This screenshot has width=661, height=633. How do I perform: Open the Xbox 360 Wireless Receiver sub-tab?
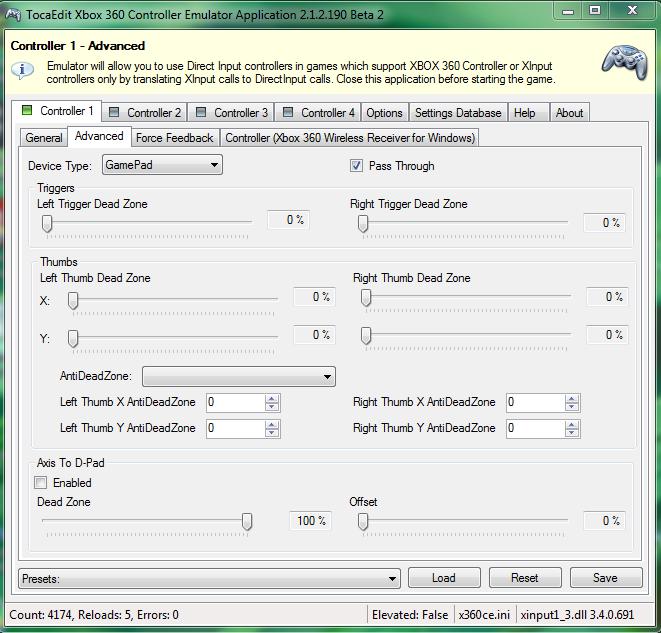[x=350, y=138]
